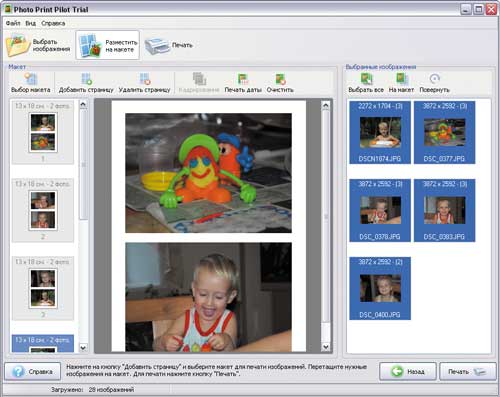This screenshot has width=500, height=397.
Task: Select layout page 1 thumbnail
Action: pyautogui.click(x=43, y=132)
